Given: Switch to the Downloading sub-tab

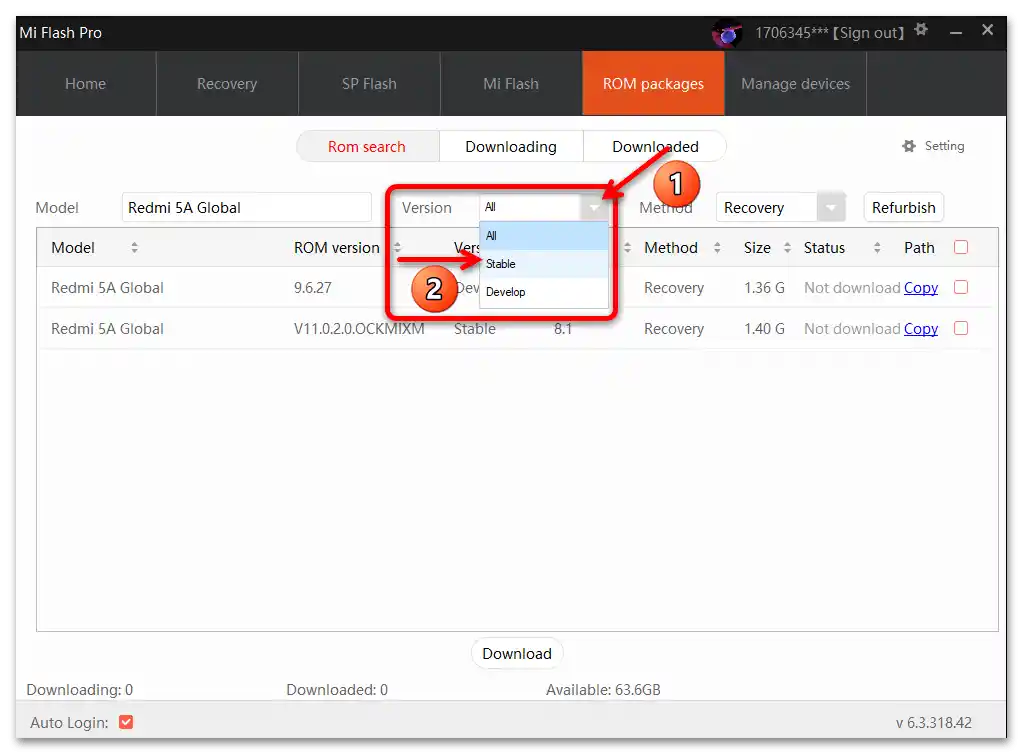Looking at the screenshot, I should [x=511, y=146].
